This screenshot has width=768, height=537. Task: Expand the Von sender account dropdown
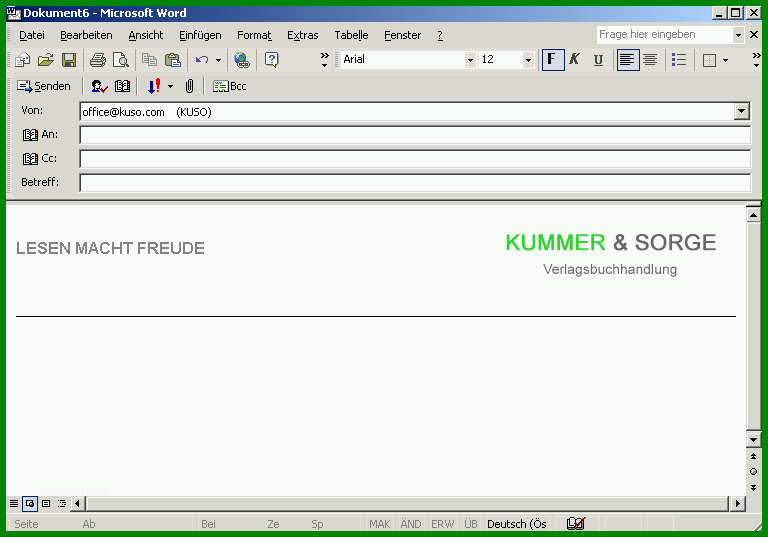click(x=742, y=111)
